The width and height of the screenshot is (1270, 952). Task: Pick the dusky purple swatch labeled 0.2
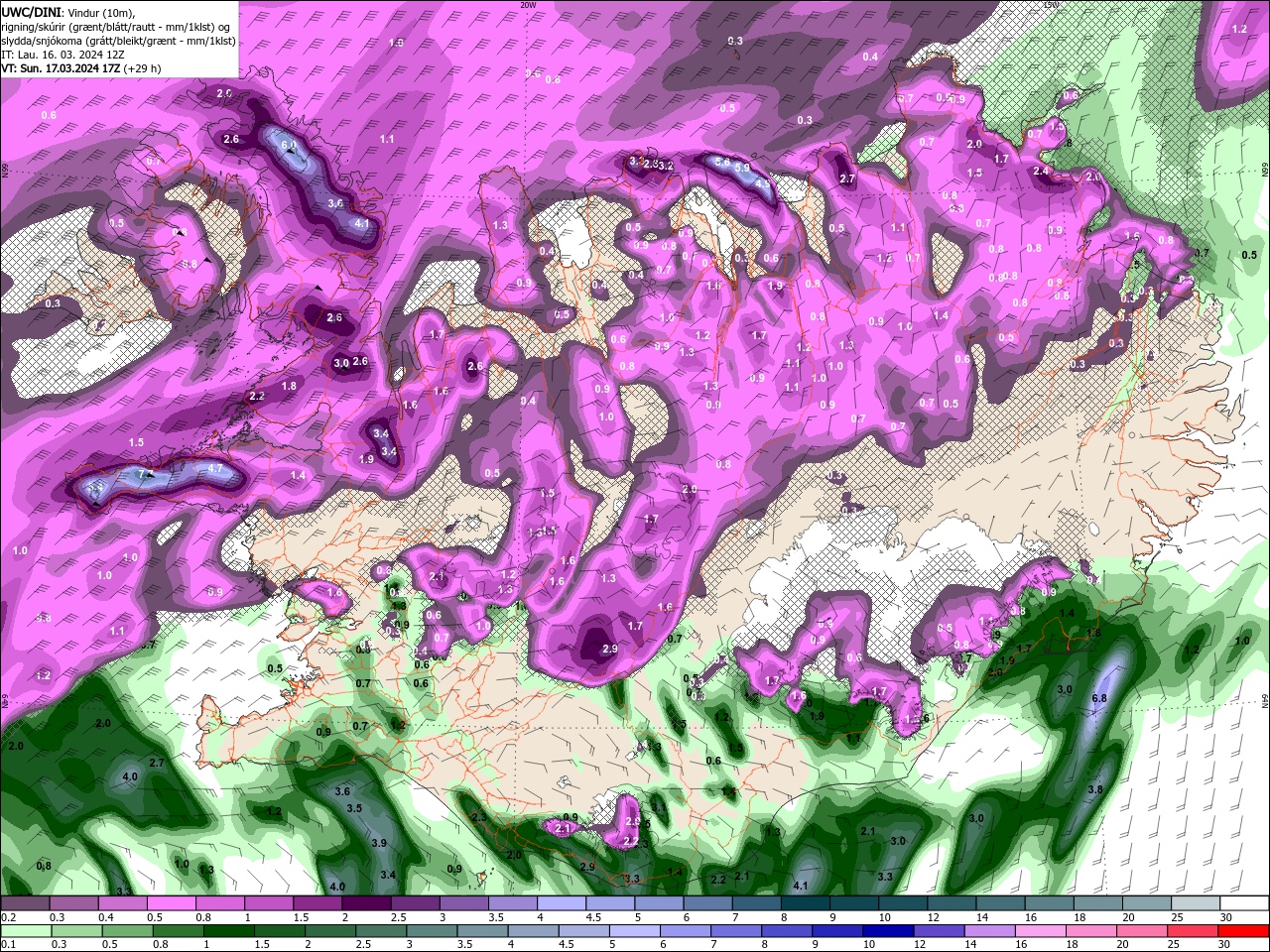tap(25, 903)
